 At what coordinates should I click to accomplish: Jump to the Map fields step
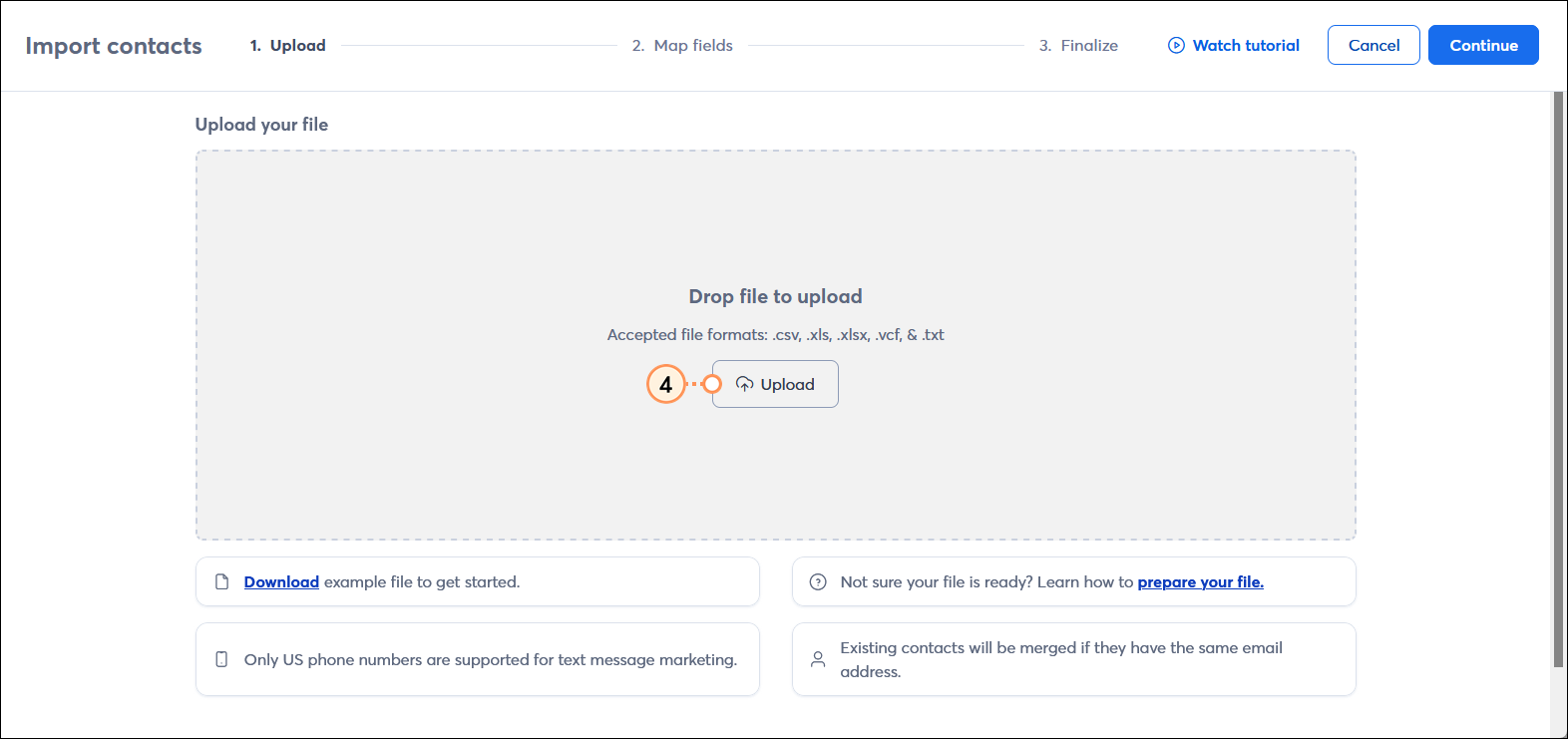(682, 45)
